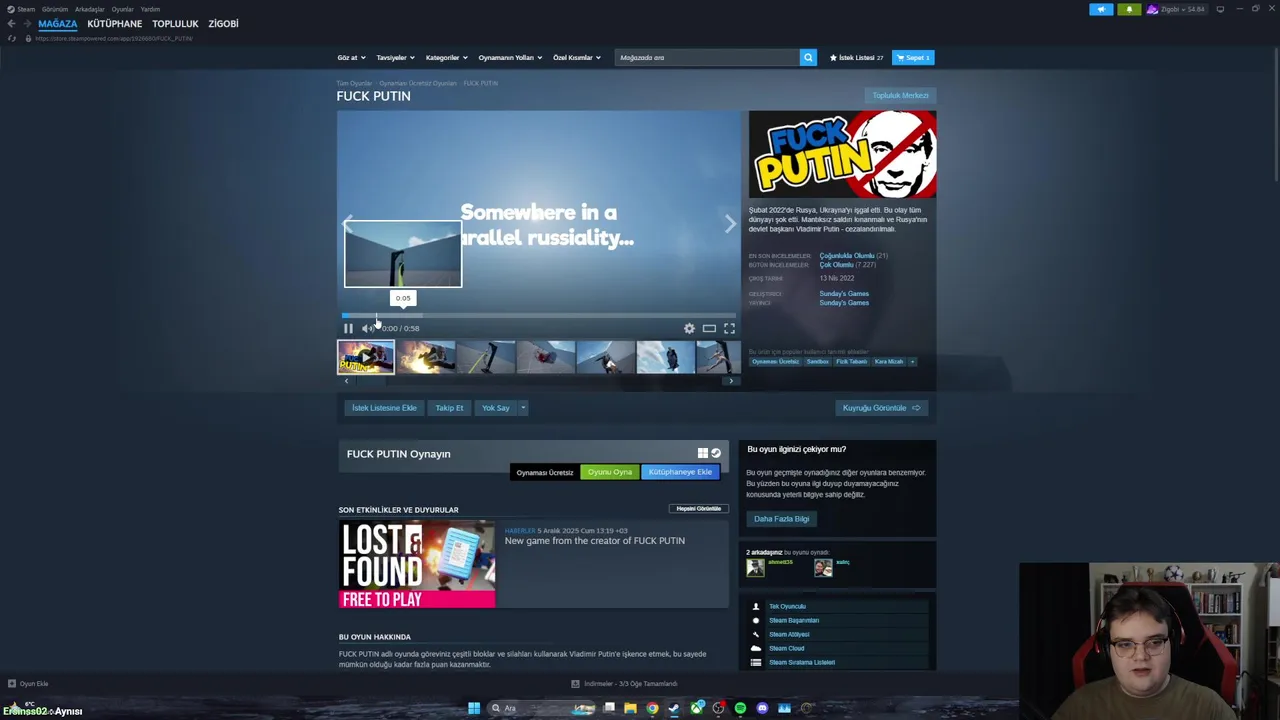Enter fullscreen on the trailer
The height and width of the screenshot is (720, 1280).
(x=729, y=328)
